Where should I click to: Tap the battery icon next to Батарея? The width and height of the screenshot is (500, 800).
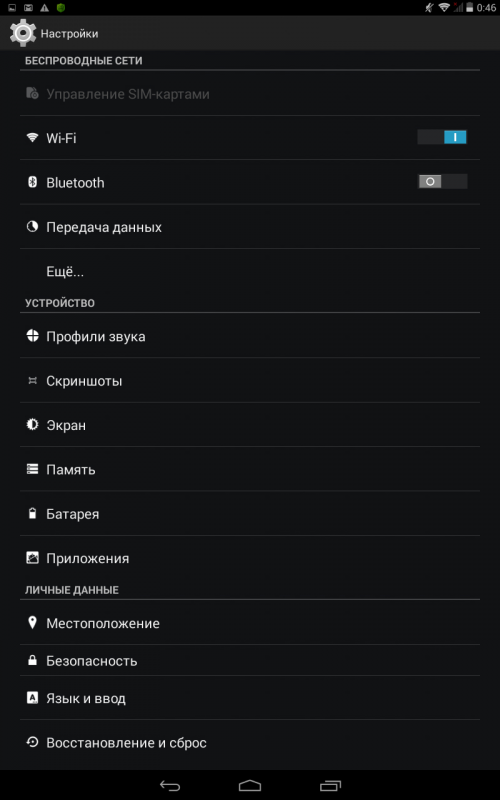click(33, 514)
